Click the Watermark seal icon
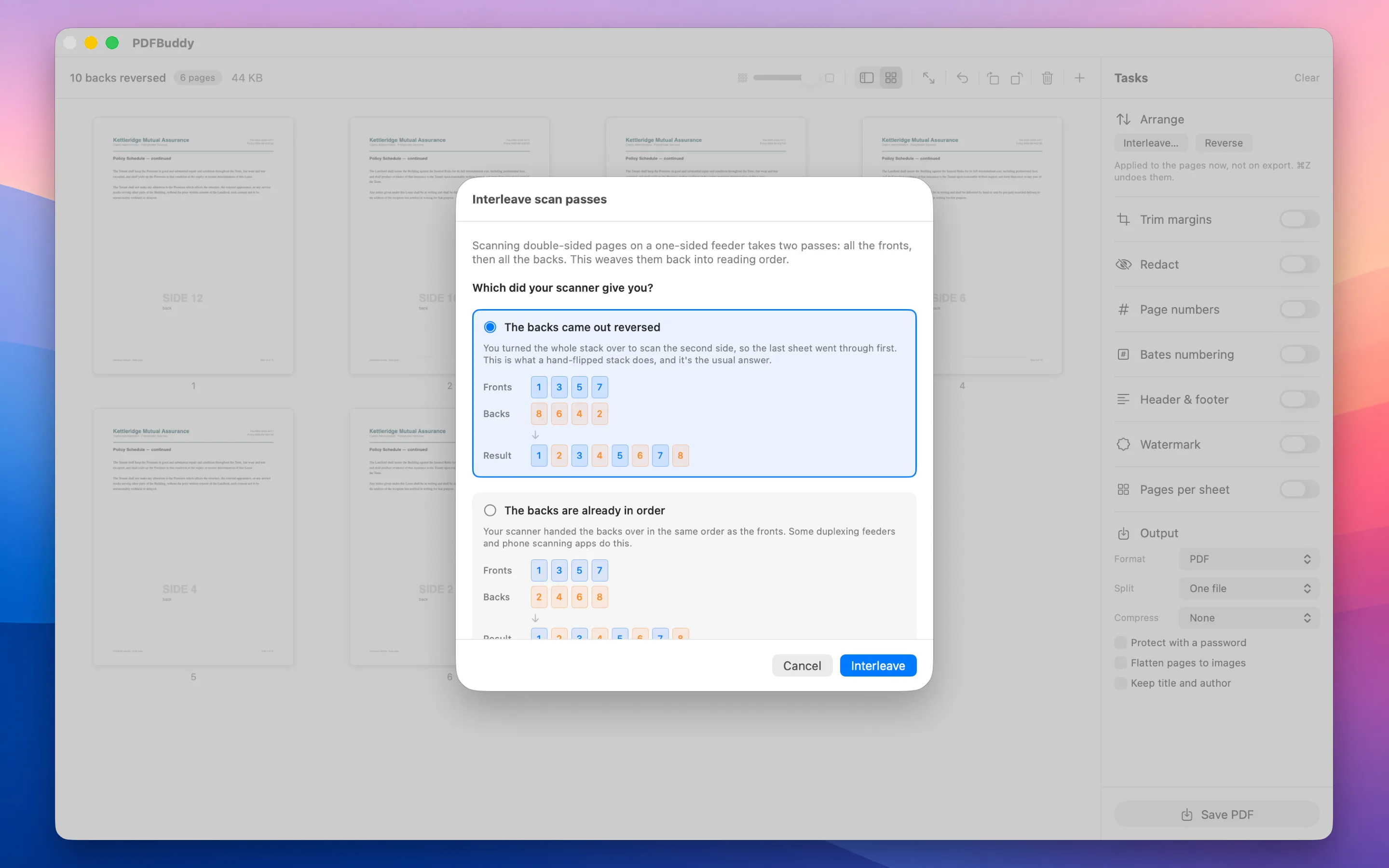1389x868 pixels. [1123, 444]
